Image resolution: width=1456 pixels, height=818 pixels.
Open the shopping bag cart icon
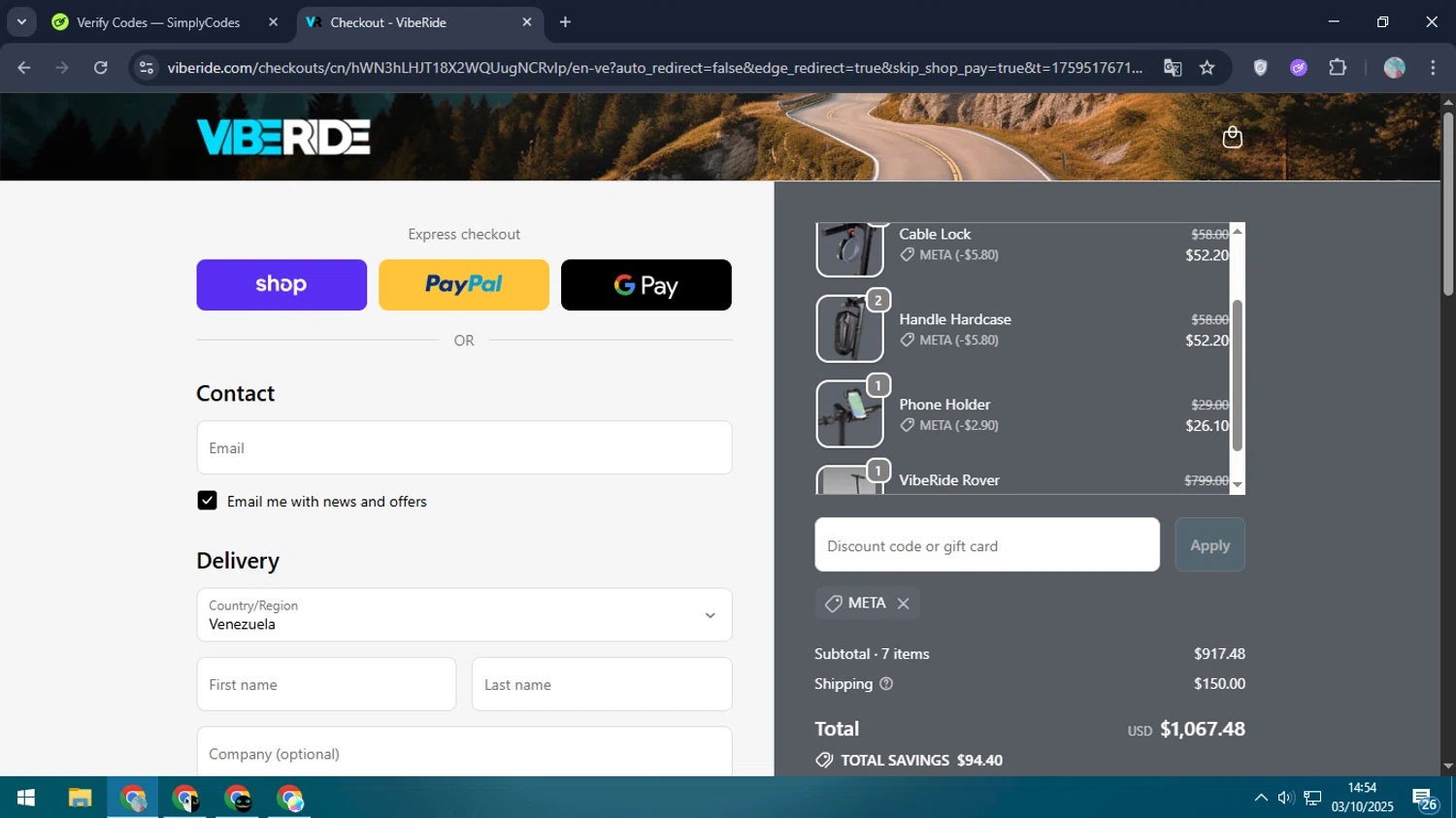click(1232, 137)
